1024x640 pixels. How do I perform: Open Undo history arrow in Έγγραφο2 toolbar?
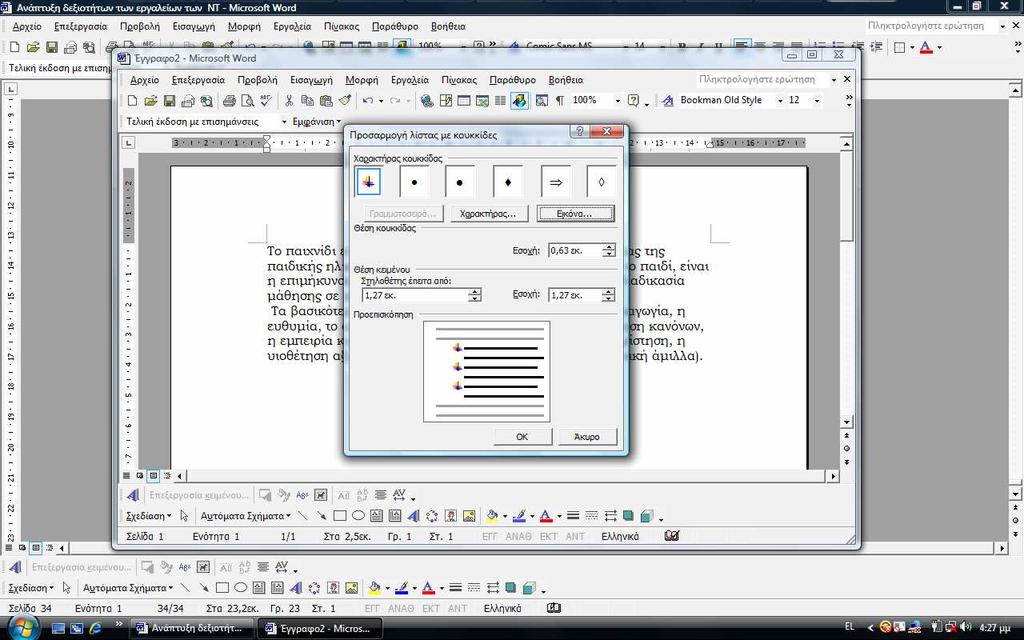(x=381, y=101)
